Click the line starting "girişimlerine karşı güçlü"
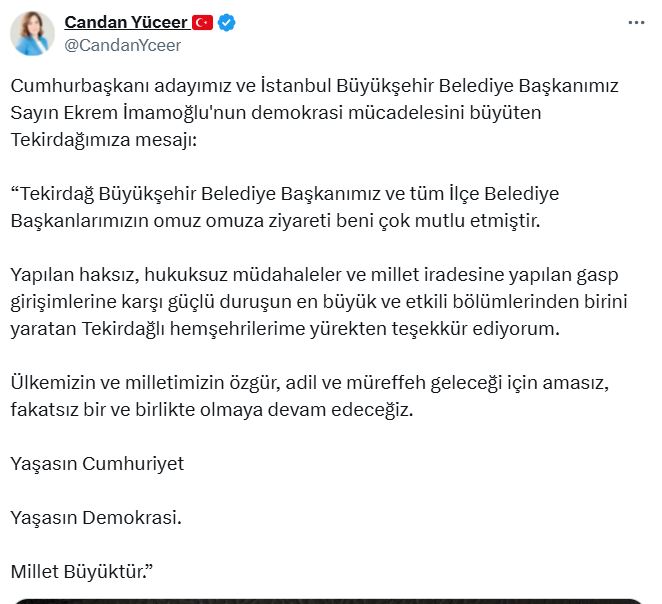 point(319,302)
